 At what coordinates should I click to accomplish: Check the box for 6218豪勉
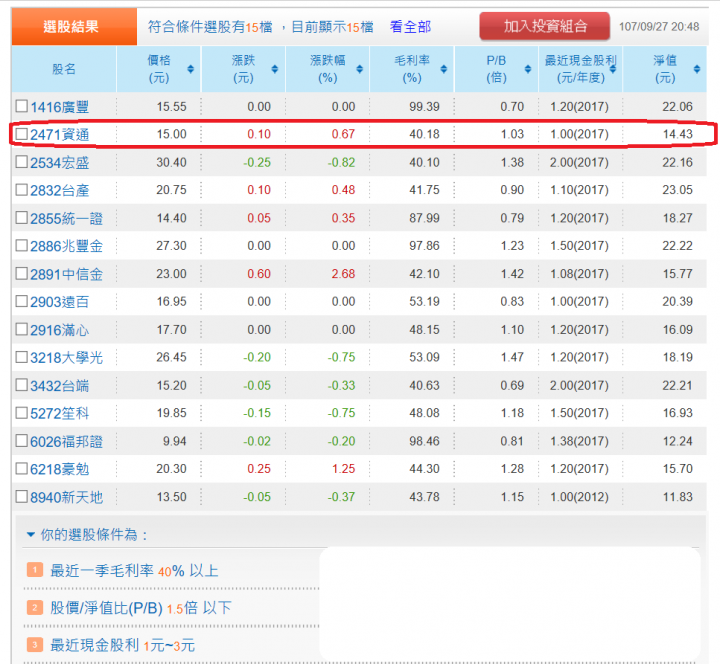pyautogui.click(x=22, y=468)
